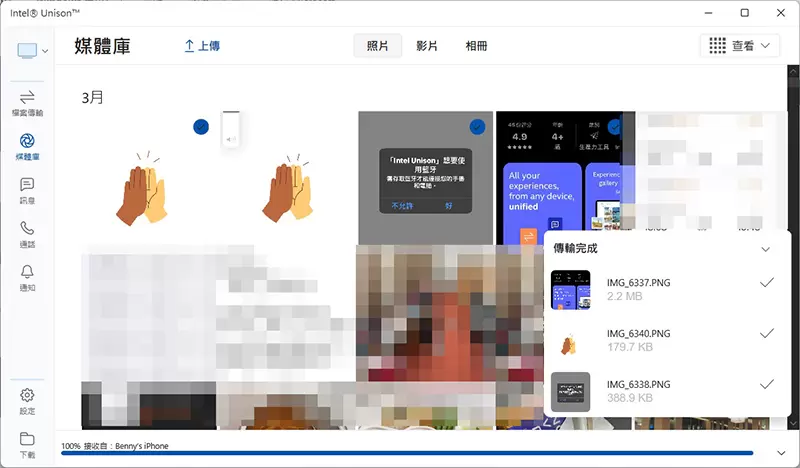Expand the device selector chevron
Screen dimensions: 800x468
[45, 51]
